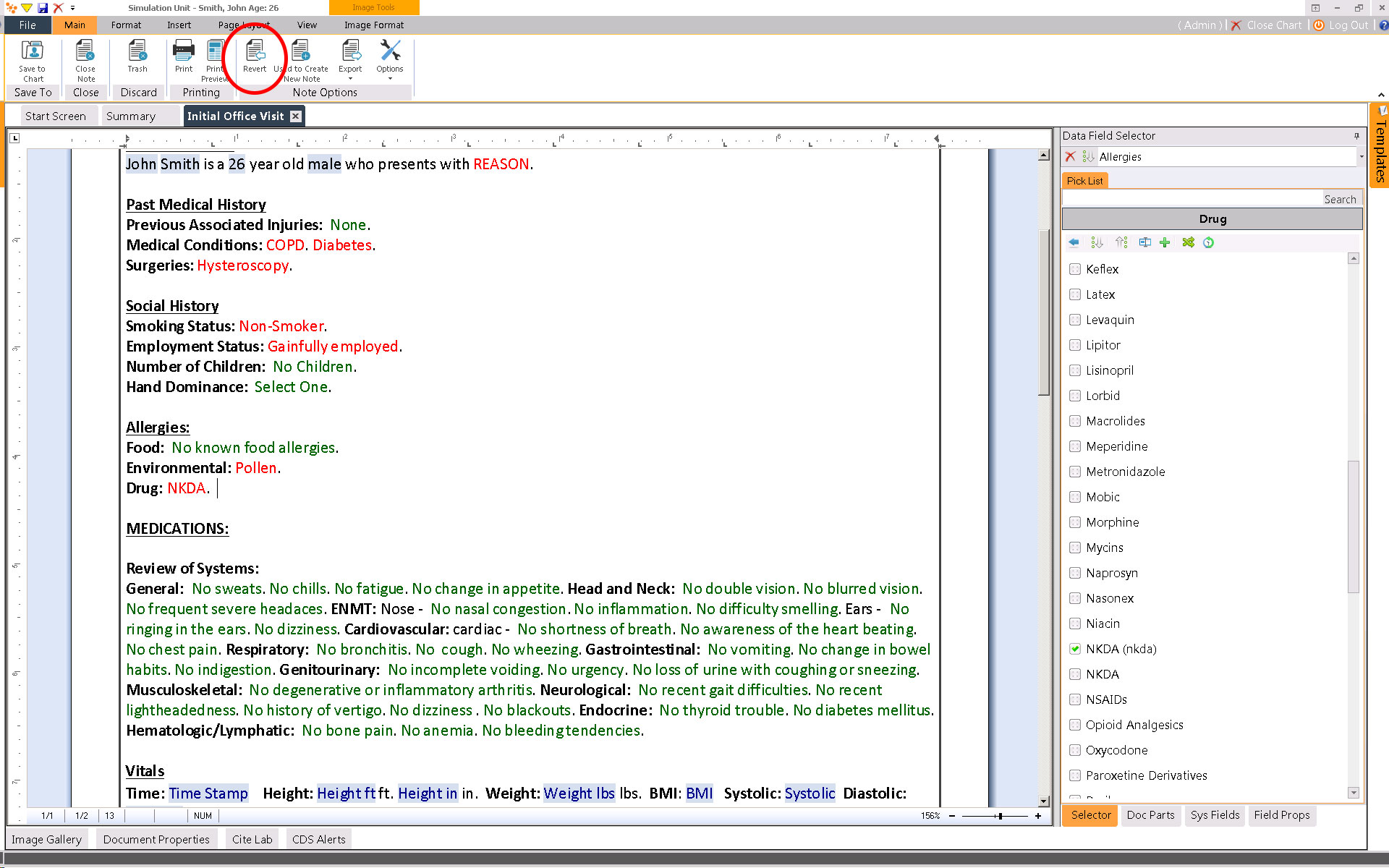The width and height of the screenshot is (1389, 868).
Task: Open the Image Gallery panel
Action: click(x=46, y=839)
